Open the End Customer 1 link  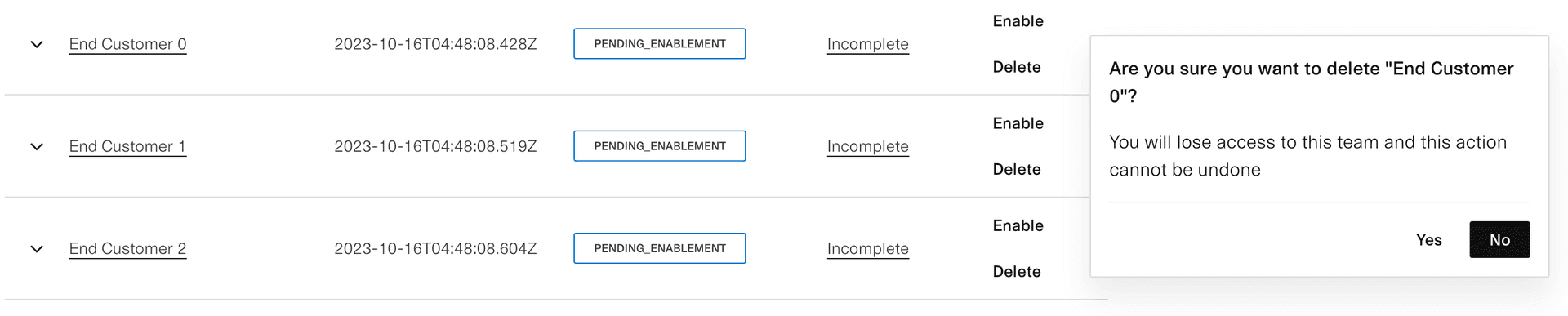tap(127, 146)
